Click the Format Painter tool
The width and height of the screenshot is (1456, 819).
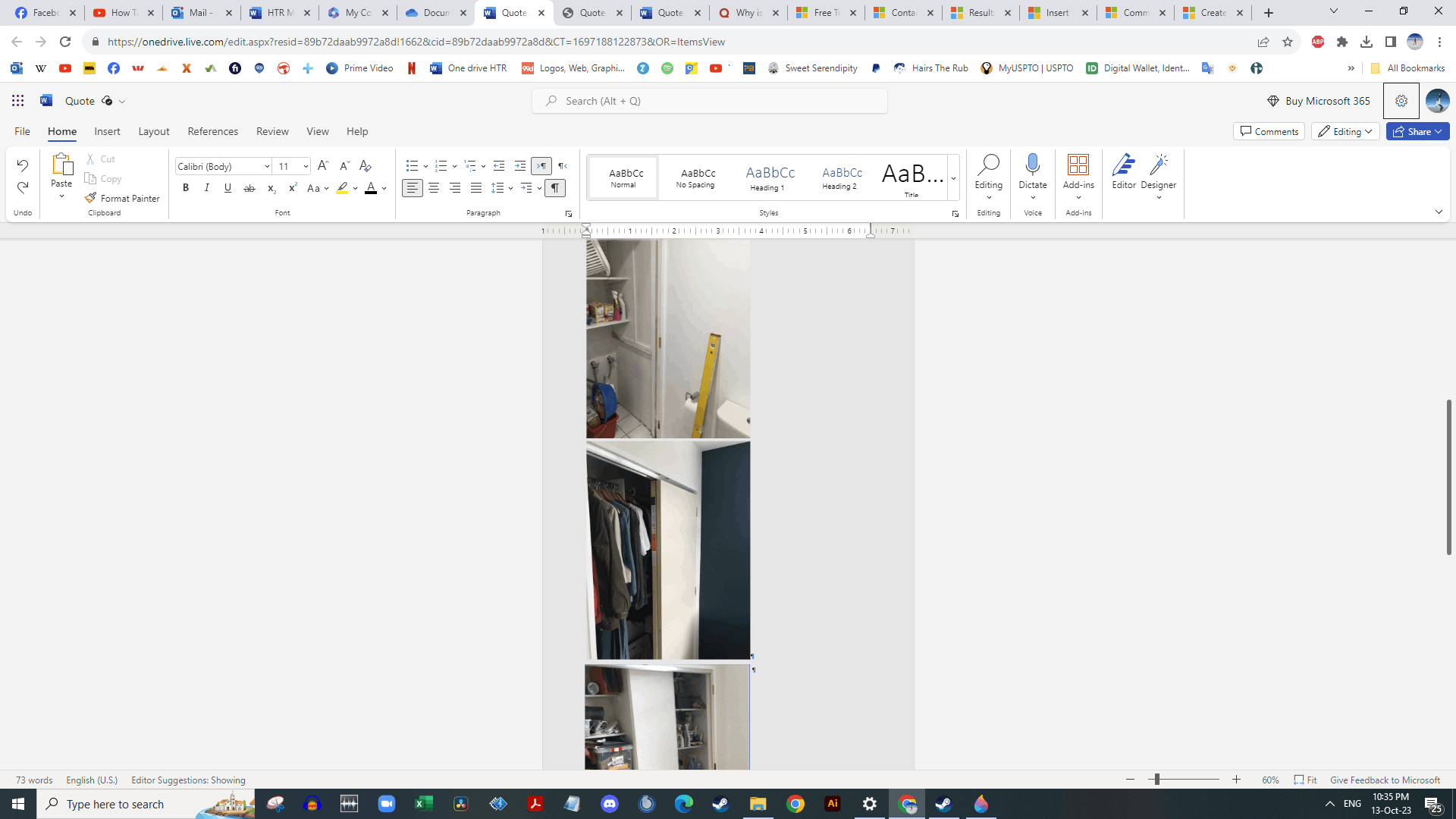(122, 198)
